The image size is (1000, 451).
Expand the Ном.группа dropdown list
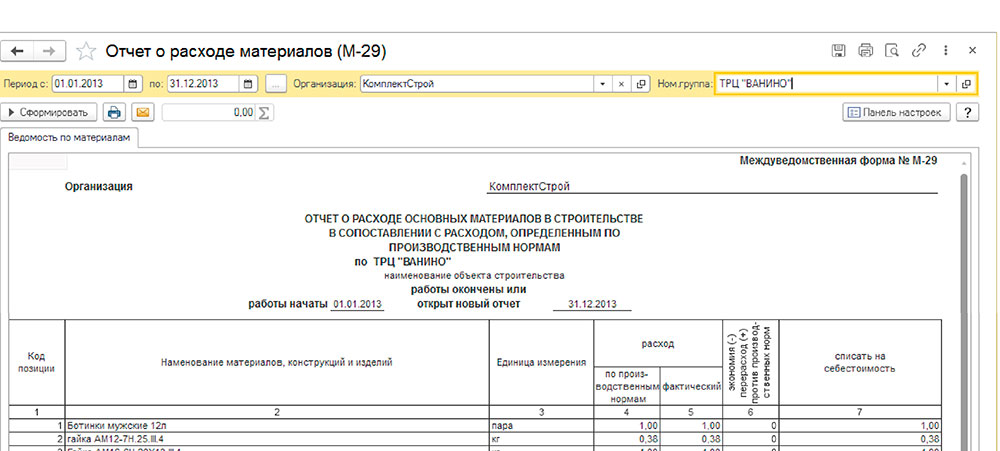pyautogui.click(x=946, y=84)
